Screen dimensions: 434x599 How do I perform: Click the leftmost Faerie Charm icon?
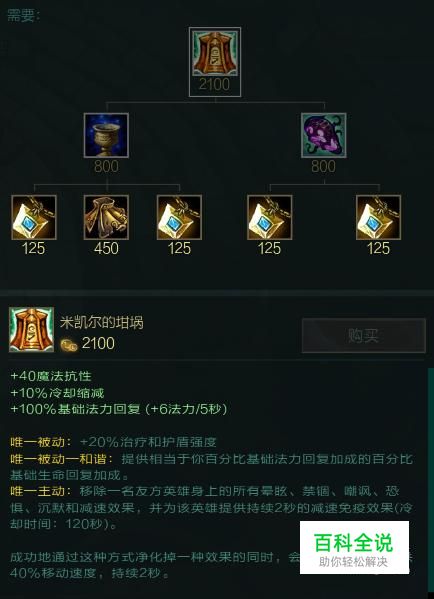(x=34, y=217)
